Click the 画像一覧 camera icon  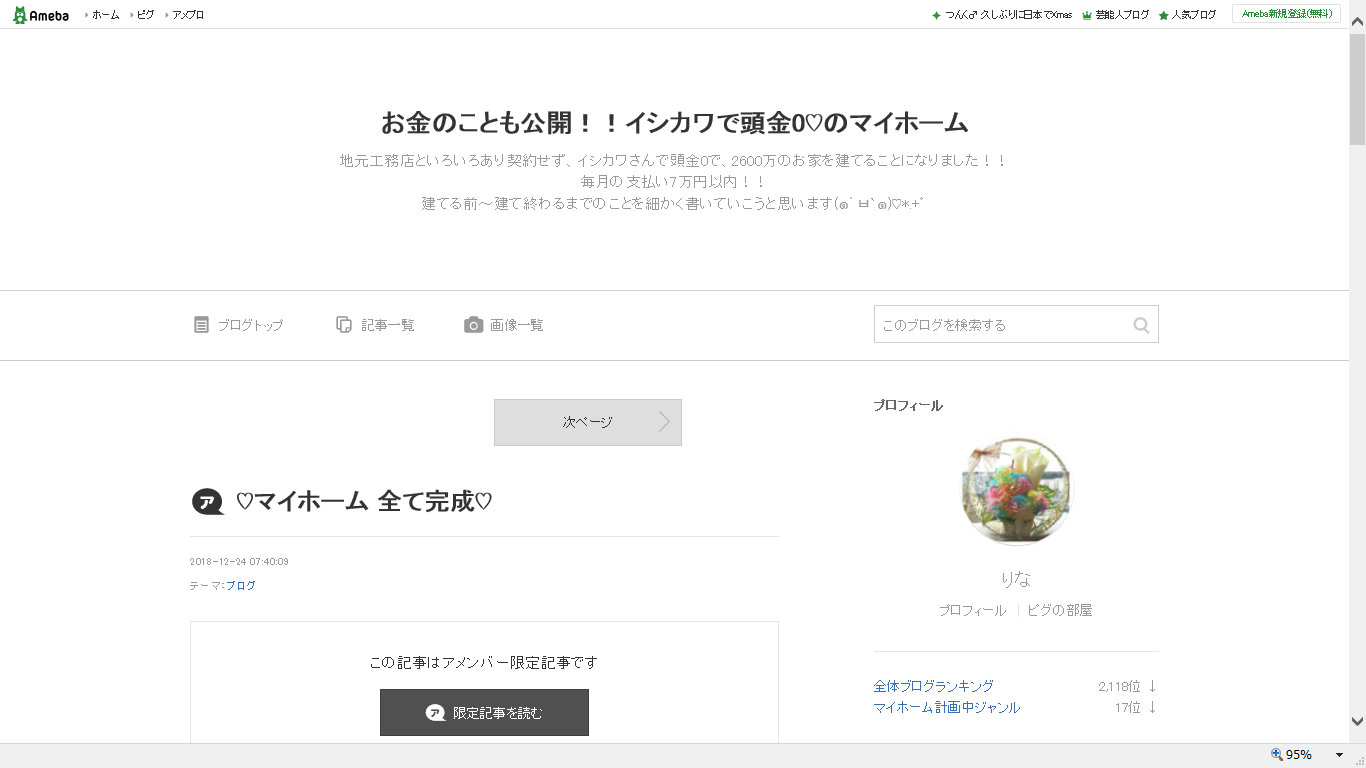pyautogui.click(x=473, y=325)
